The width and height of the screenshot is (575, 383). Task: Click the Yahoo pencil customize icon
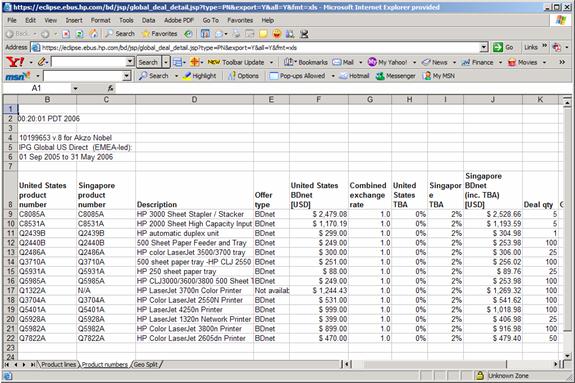[x=41, y=62]
